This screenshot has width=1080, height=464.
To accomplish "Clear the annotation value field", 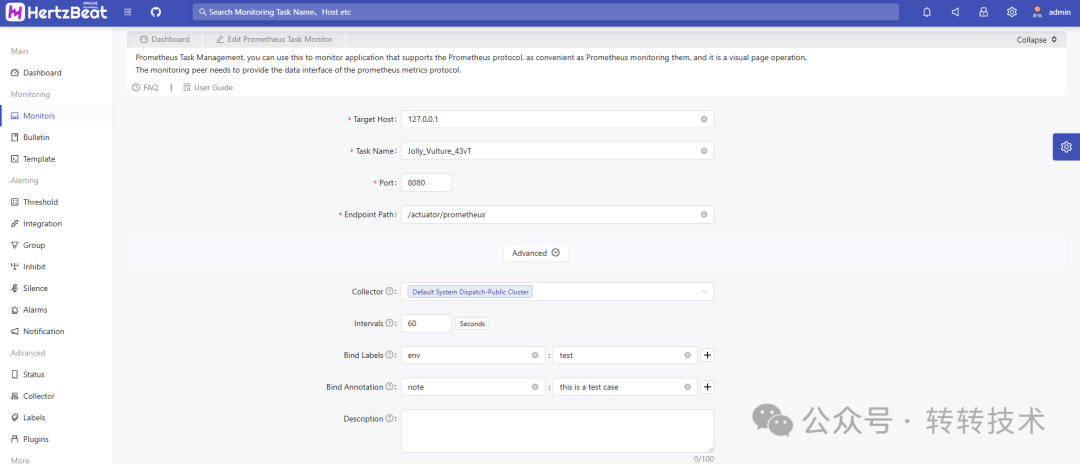I will tap(687, 387).
